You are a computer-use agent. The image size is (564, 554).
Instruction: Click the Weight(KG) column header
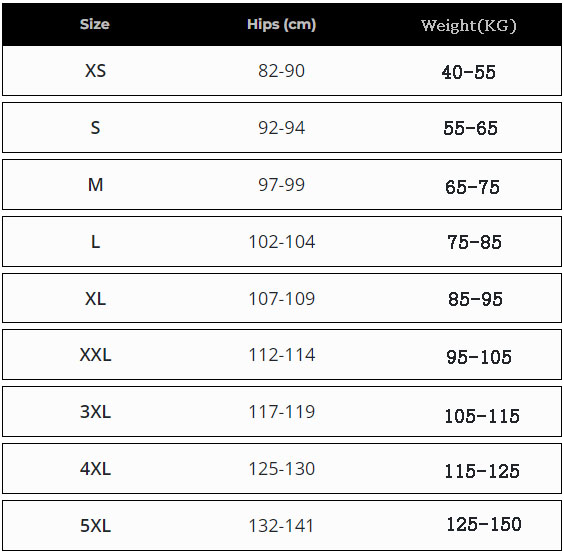(468, 26)
